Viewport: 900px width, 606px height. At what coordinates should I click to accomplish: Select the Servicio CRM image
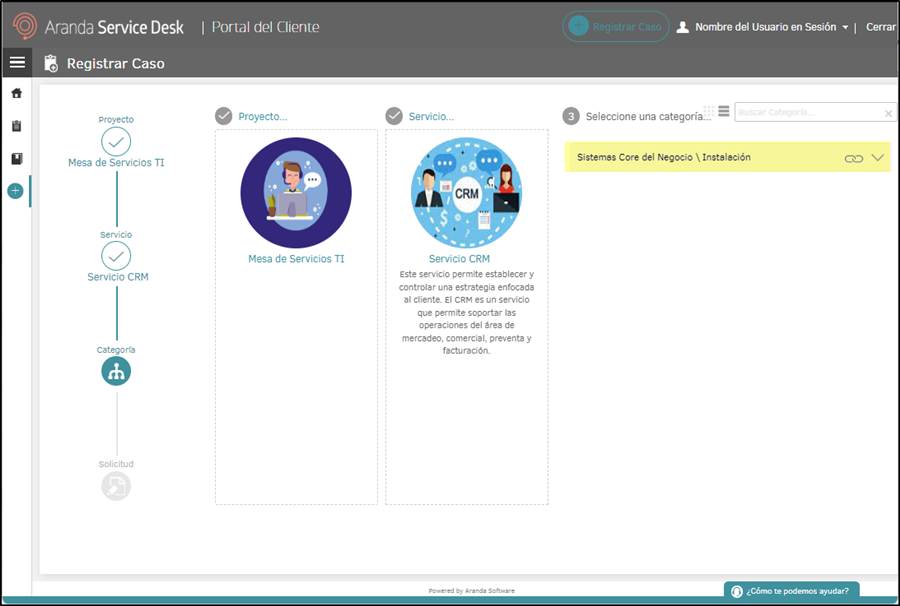pos(466,192)
